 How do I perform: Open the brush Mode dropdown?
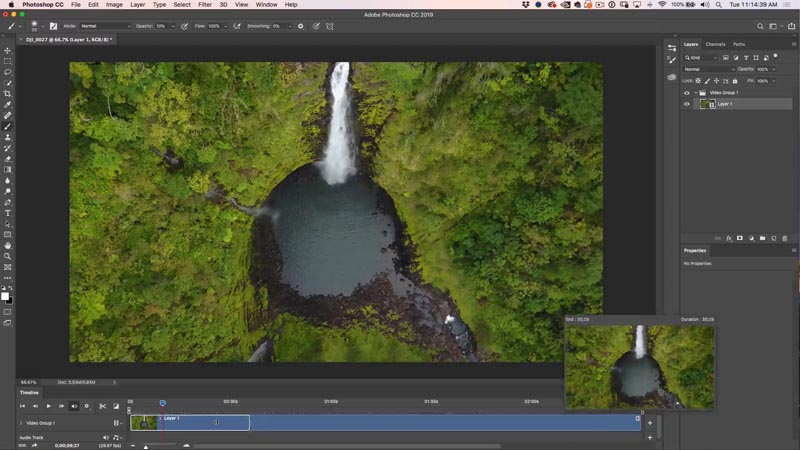(x=105, y=25)
